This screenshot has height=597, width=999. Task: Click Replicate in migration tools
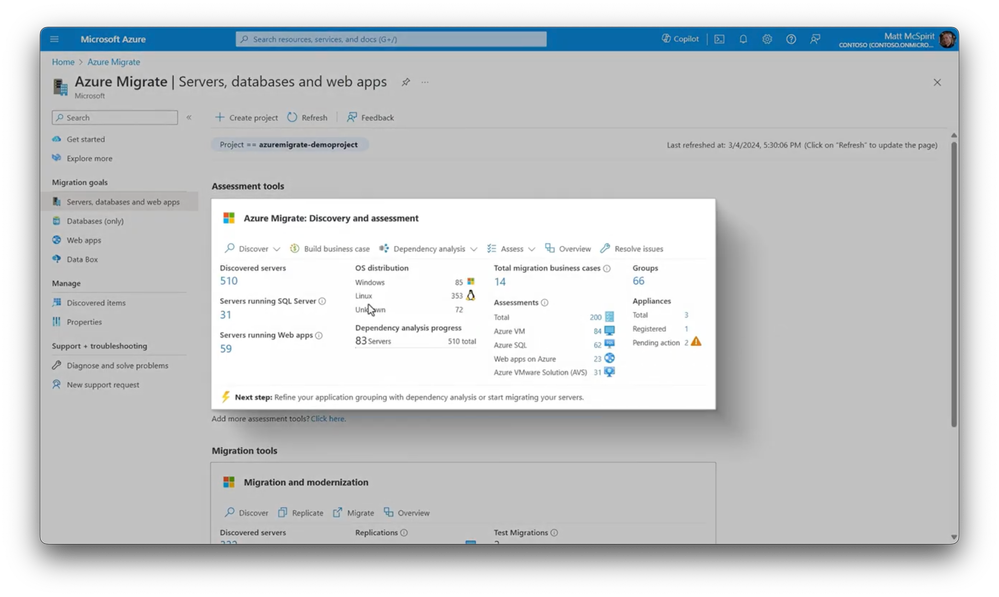tap(301, 512)
